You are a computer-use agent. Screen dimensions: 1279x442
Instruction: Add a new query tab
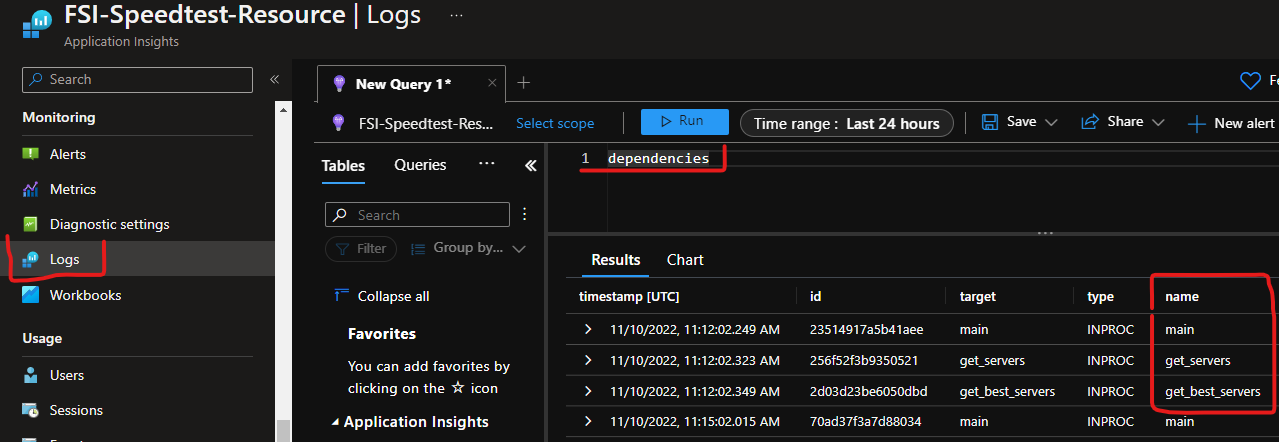click(x=523, y=83)
